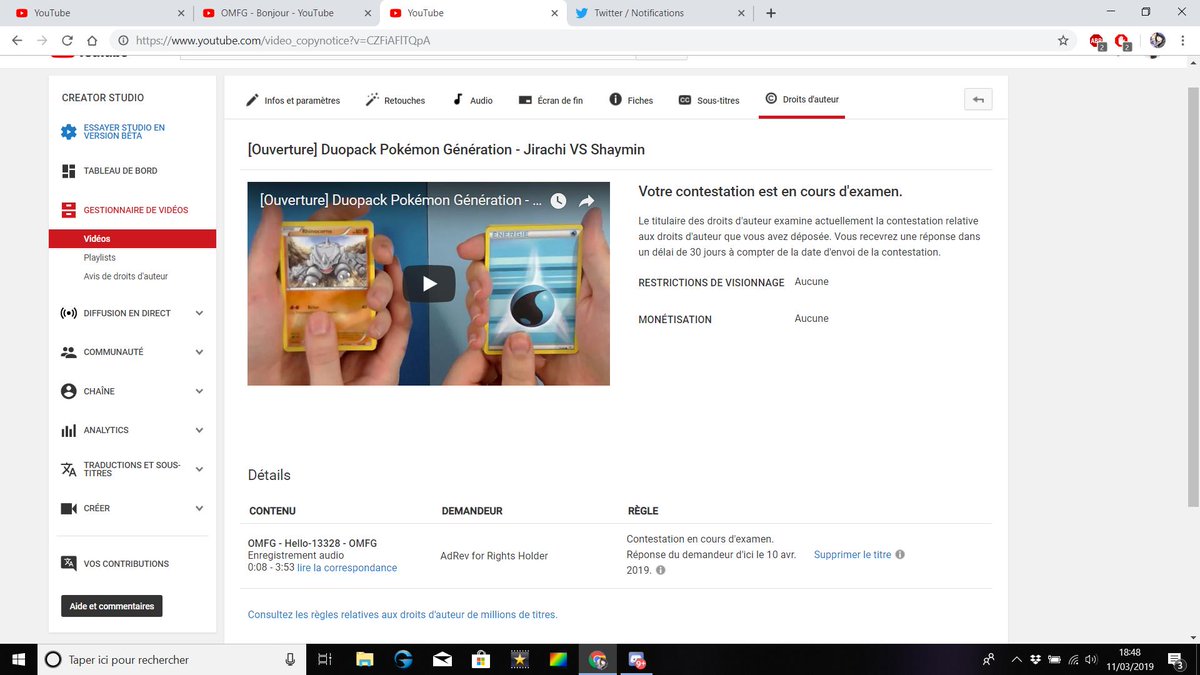
Task: Open the Sous-titres tab
Action: (709, 100)
